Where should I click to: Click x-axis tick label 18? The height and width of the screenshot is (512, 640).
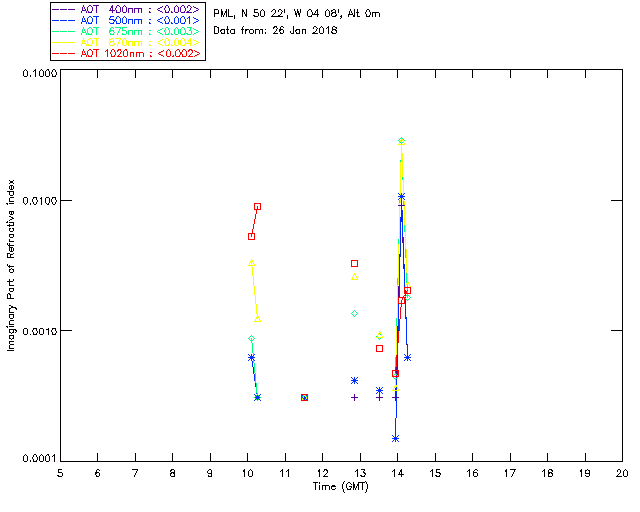pos(548,473)
